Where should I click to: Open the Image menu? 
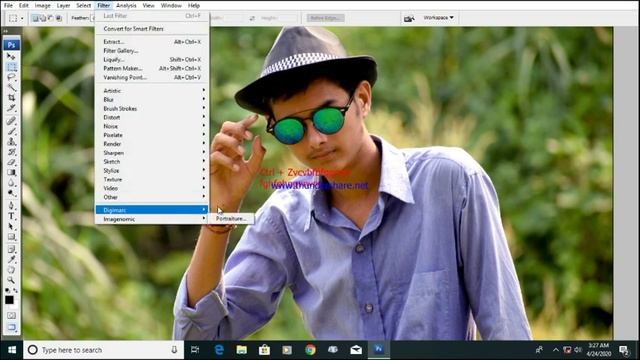click(42, 5)
